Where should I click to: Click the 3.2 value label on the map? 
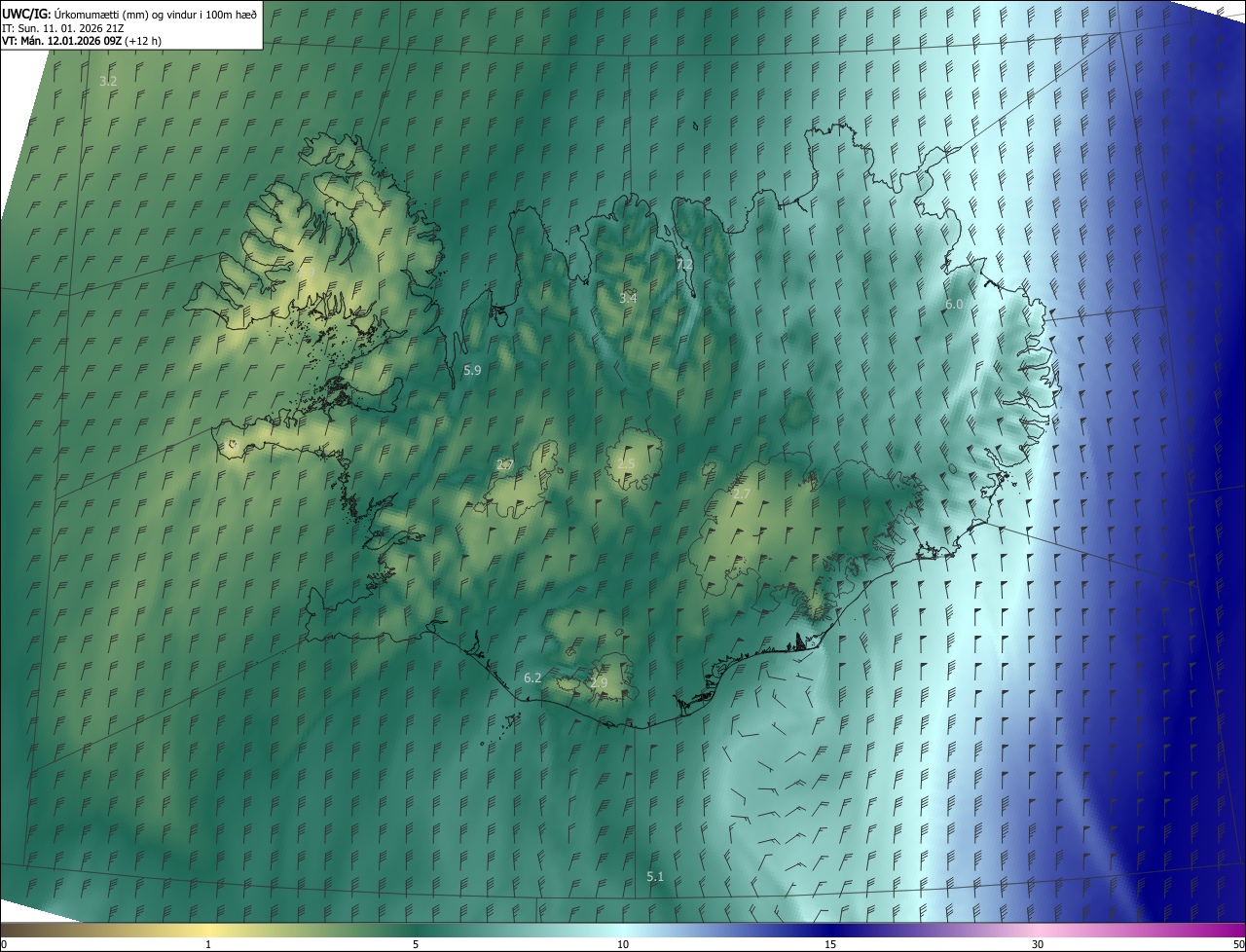pyautogui.click(x=108, y=82)
